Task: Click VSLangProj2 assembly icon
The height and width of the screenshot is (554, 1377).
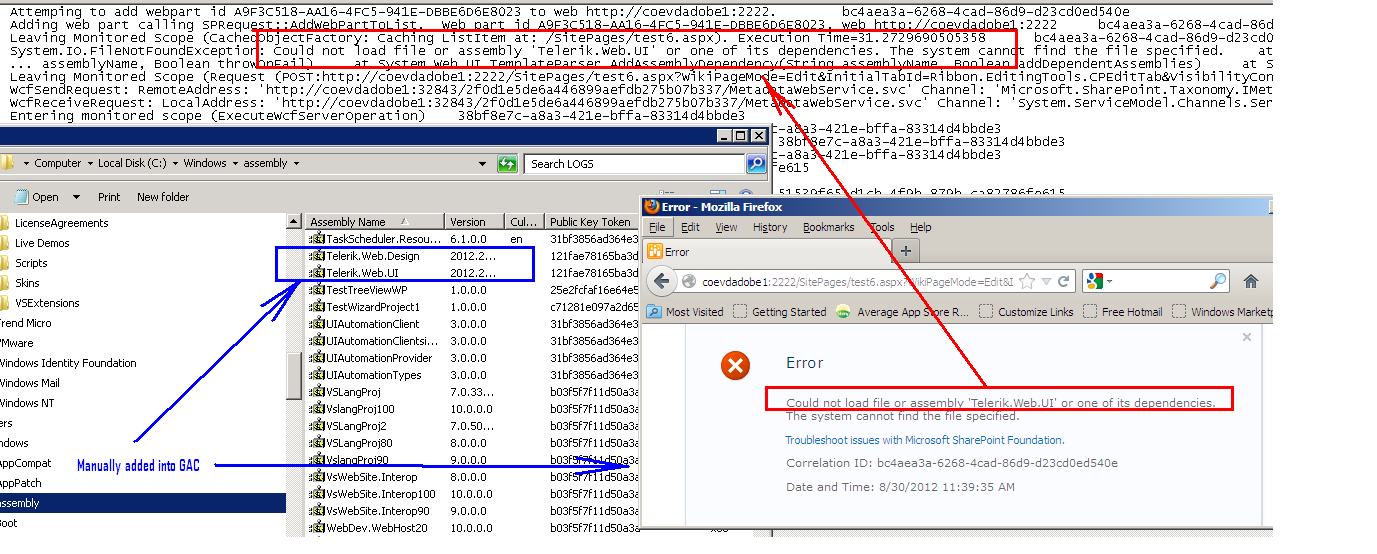Action: pos(317,426)
